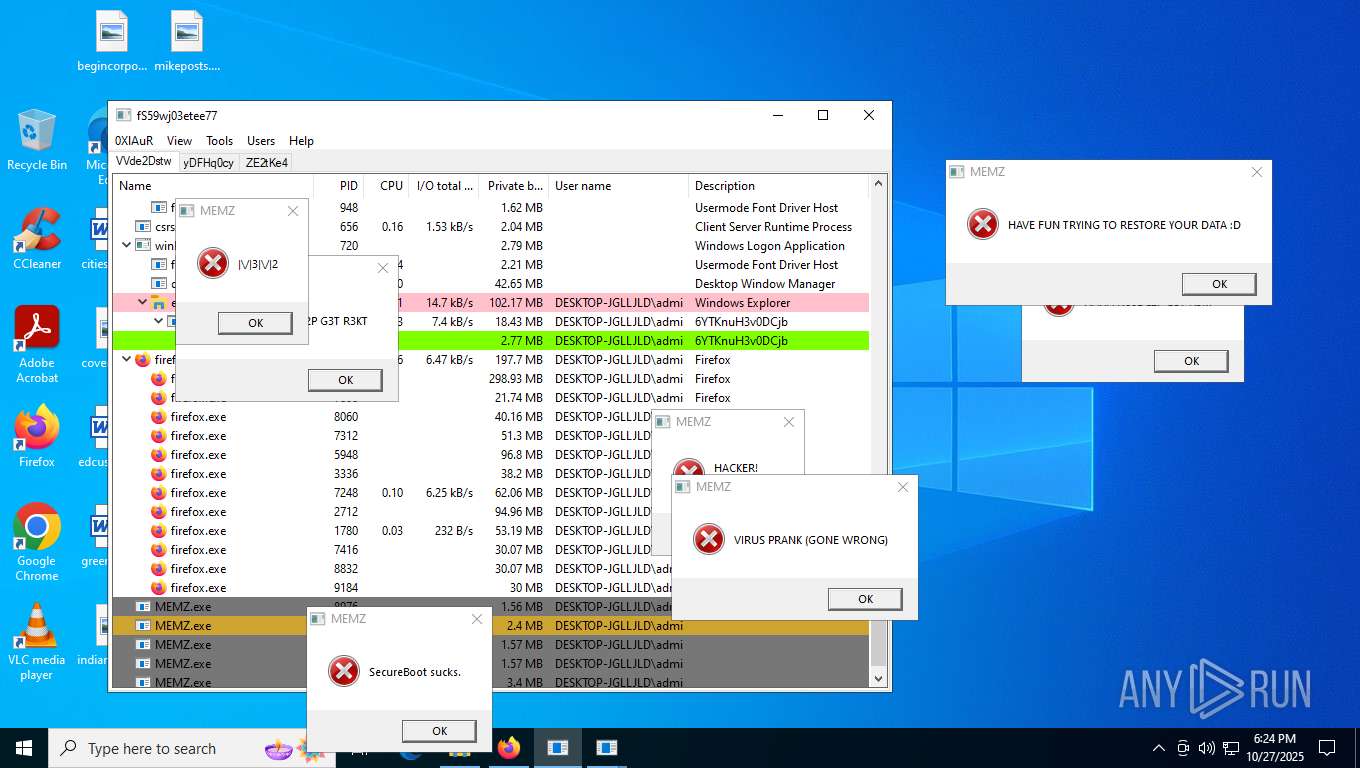Select the mikeposts image file on desktop
Screen dimensions: 1360x768
pyautogui.click(x=187, y=42)
